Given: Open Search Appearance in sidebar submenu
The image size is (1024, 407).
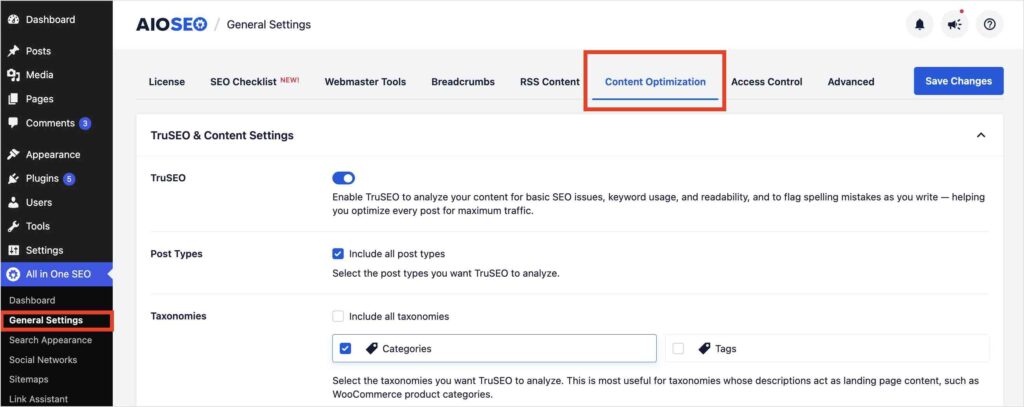Looking at the screenshot, I should pos(50,340).
